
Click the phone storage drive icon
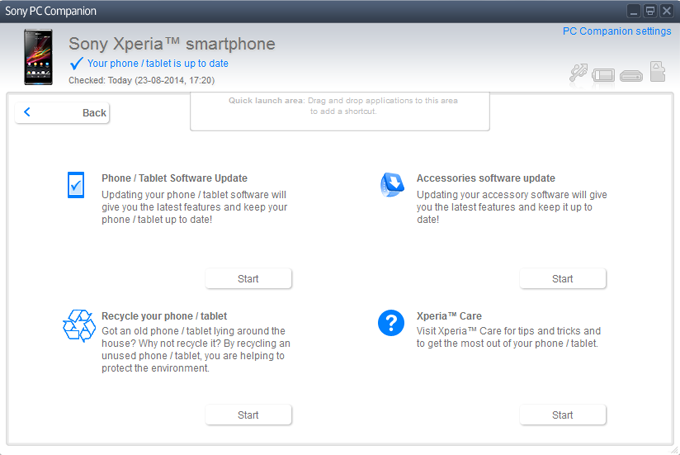point(631,76)
